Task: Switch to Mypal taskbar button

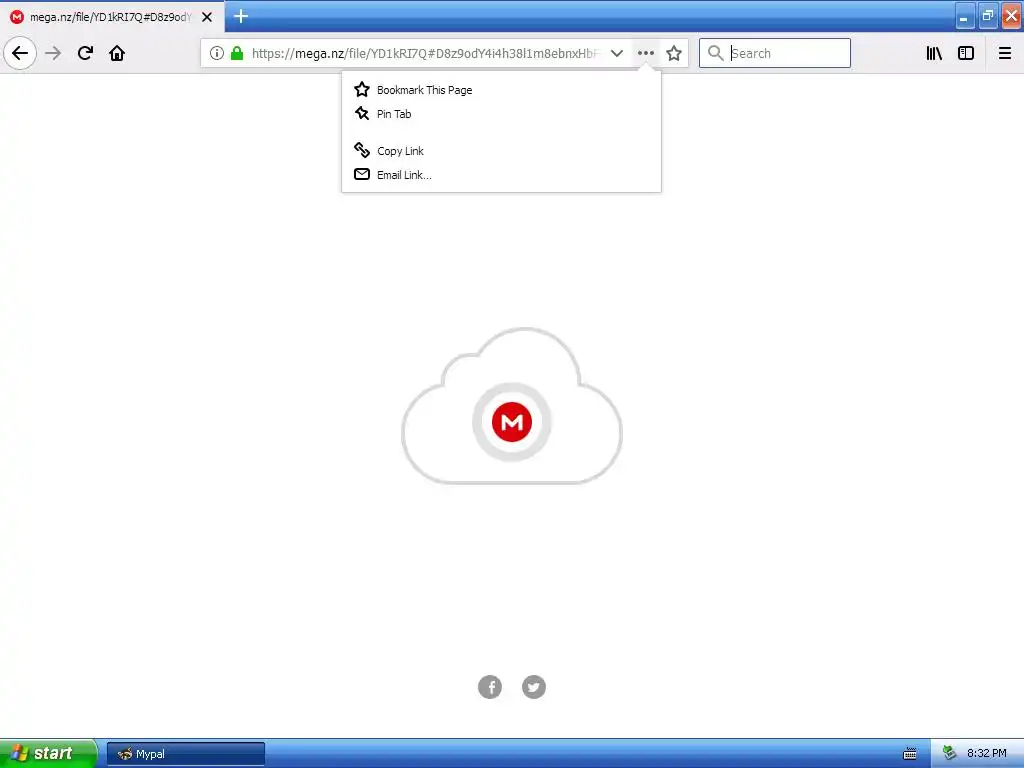Action: pyautogui.click(x=185, y=754)
